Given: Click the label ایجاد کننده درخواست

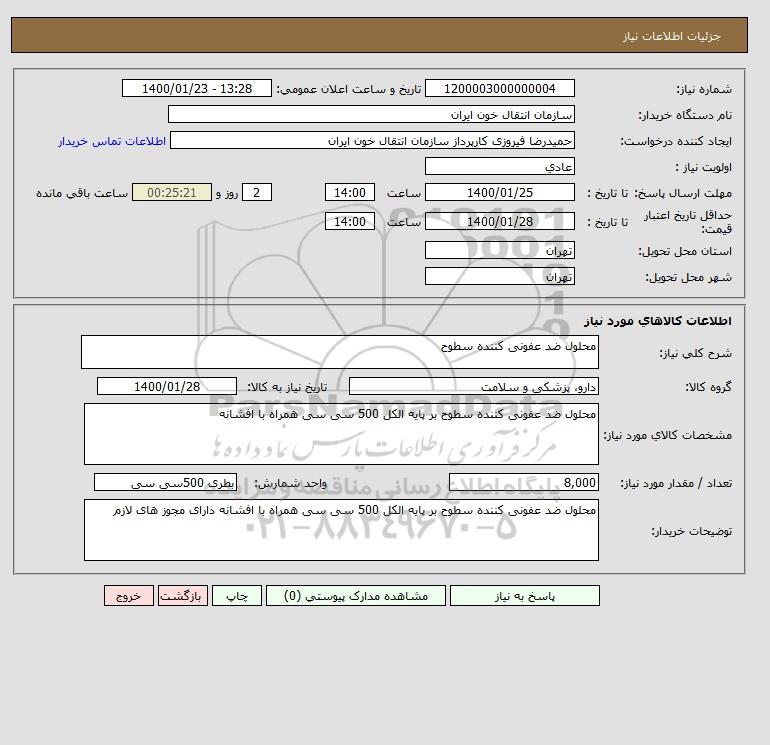Looking at the screenshot, I should pos(676,141).
